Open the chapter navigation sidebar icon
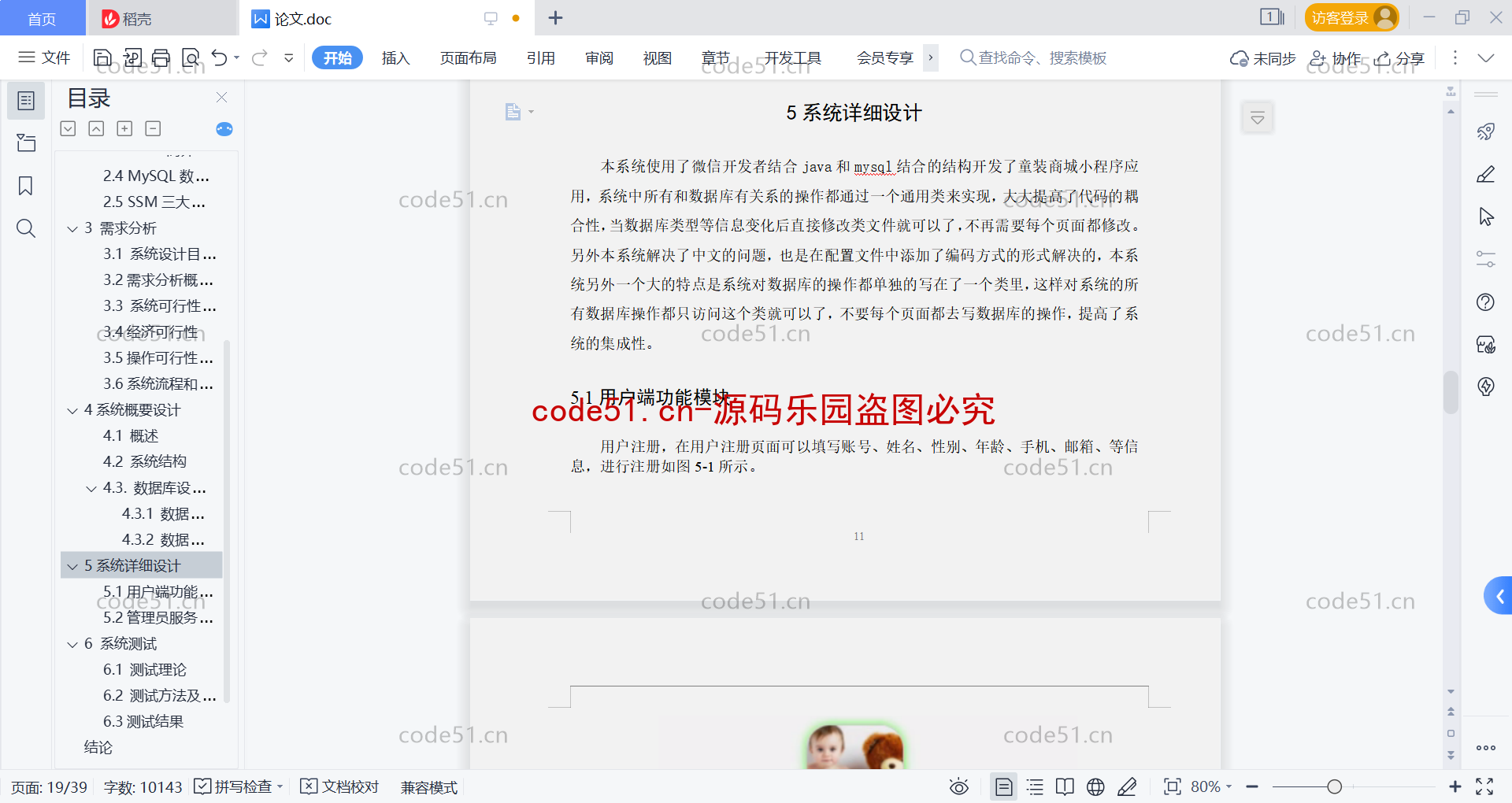This screenshot has height=803, width=1512. (26, 142)
